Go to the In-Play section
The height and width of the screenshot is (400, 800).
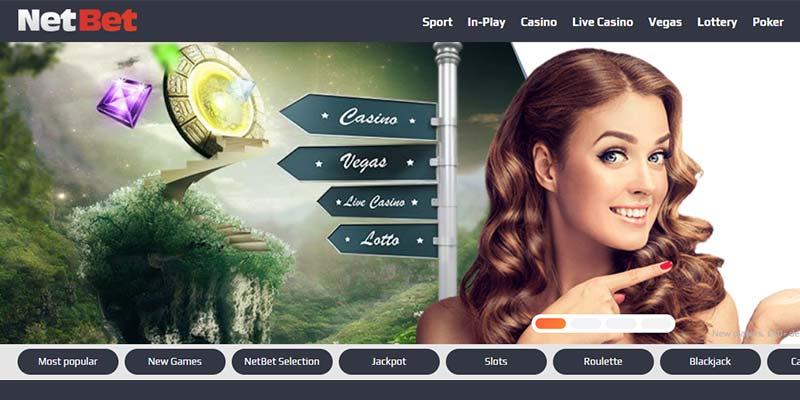[x=486, y=22]
